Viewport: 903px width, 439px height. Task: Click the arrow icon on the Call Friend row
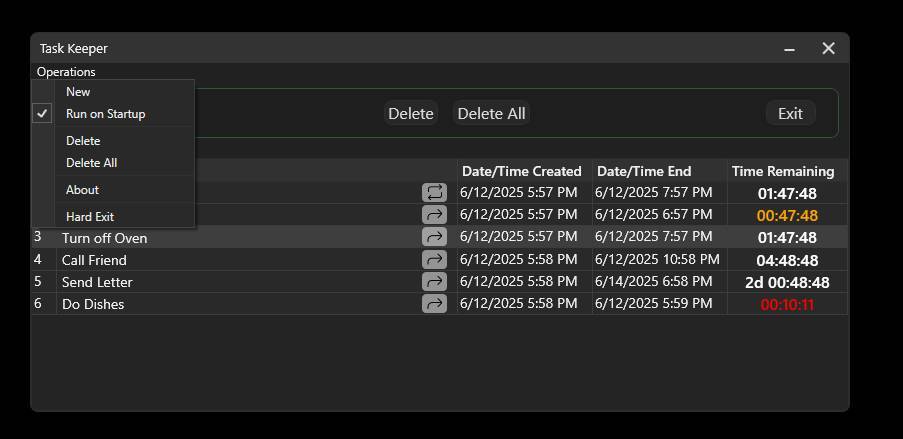tap(434, 259)
